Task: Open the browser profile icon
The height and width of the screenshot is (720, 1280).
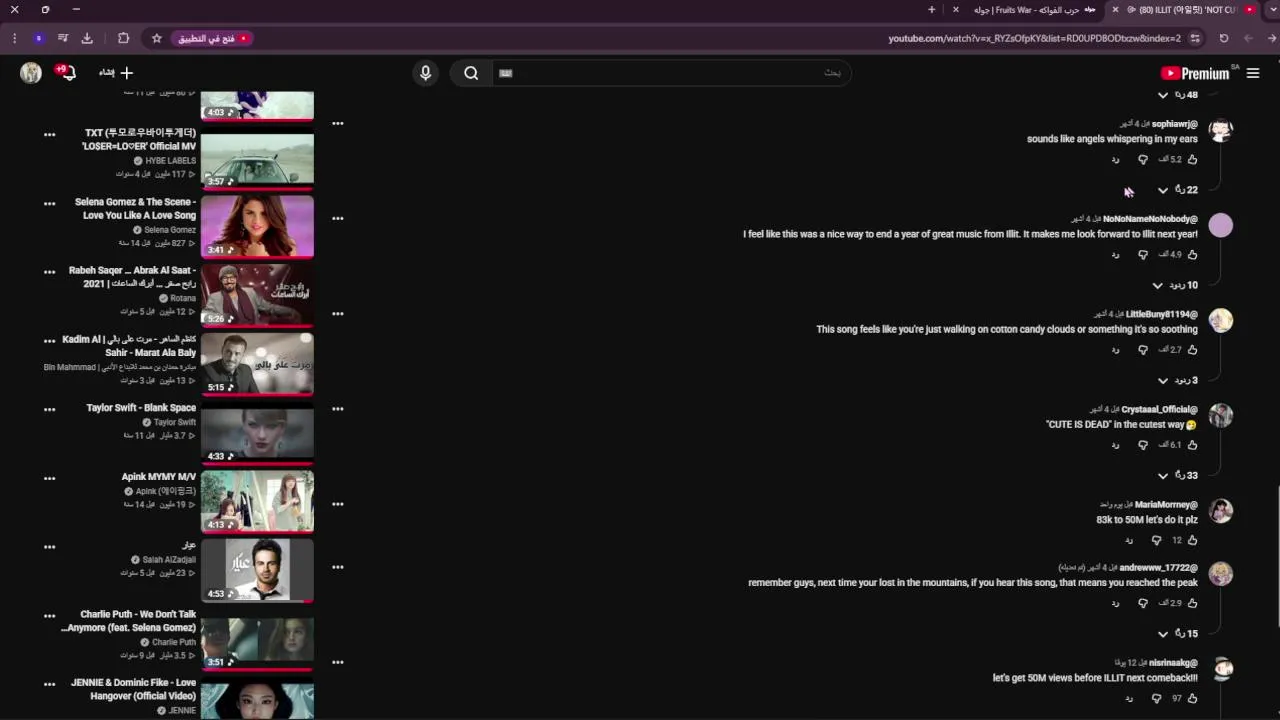Action: click(38, 38)
